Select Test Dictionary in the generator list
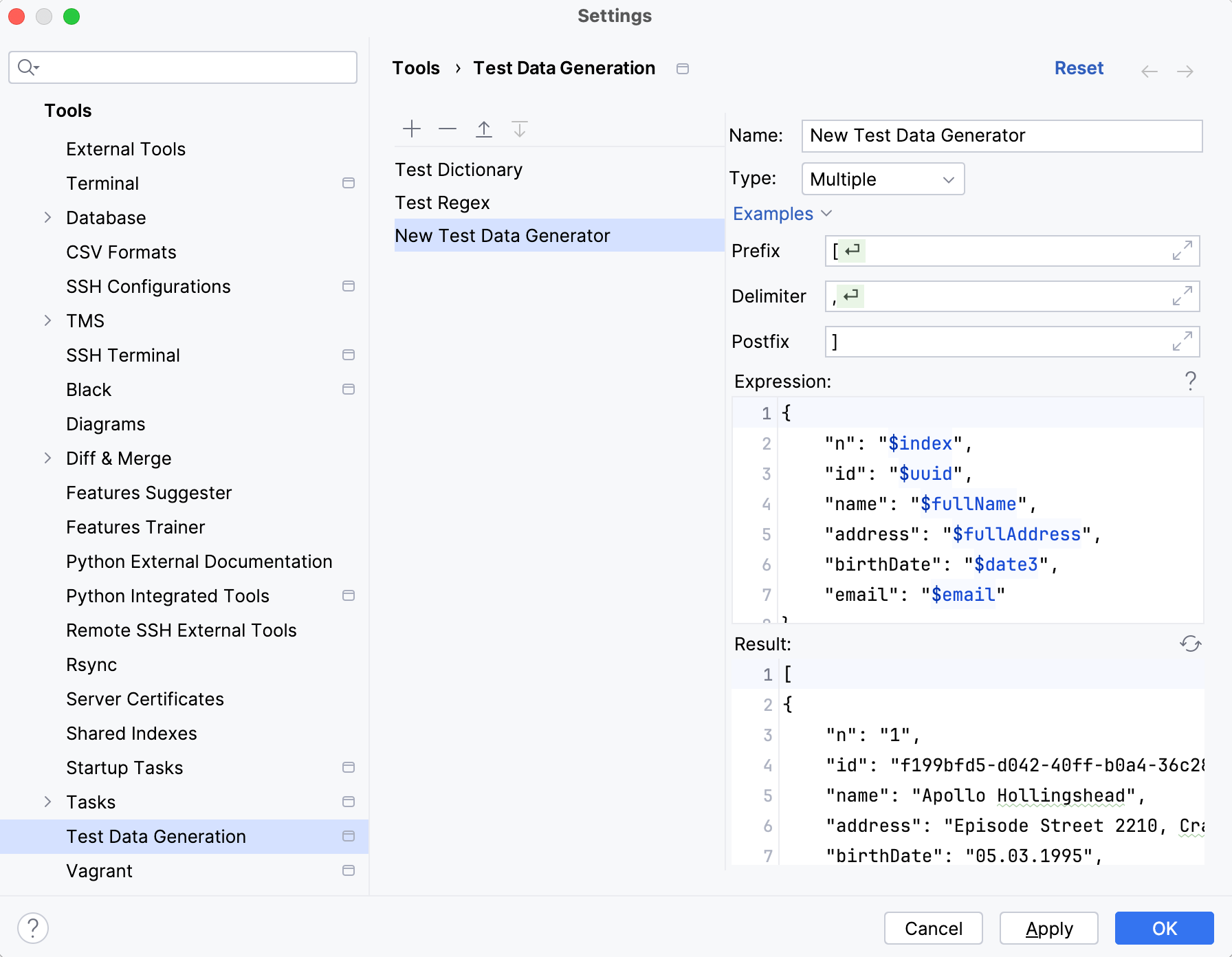Screen dimensions: 1232x957 tap(458, 169)
